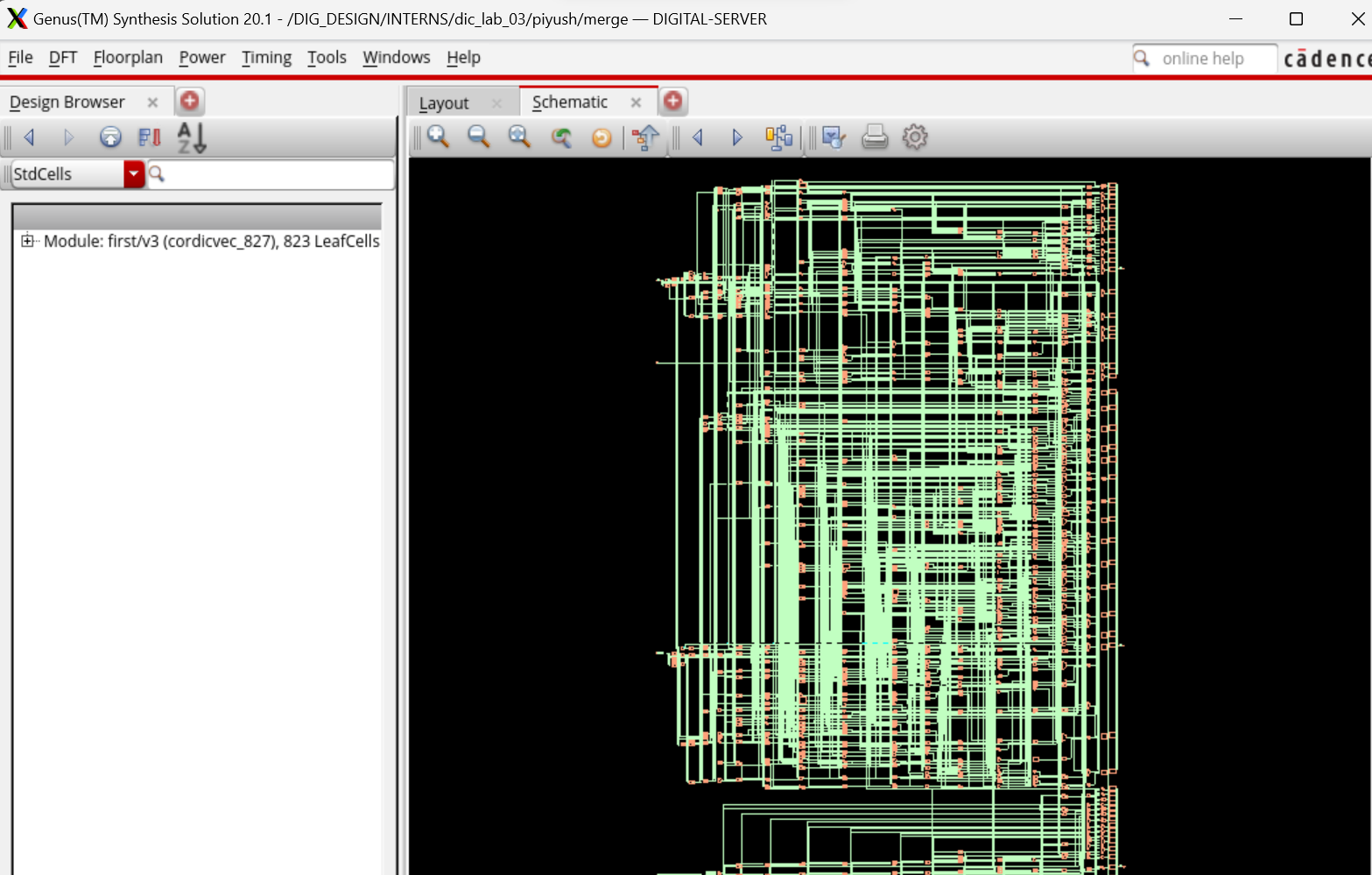Click the Design Browser tab label

pyautogui.click(x=67, y=102)
